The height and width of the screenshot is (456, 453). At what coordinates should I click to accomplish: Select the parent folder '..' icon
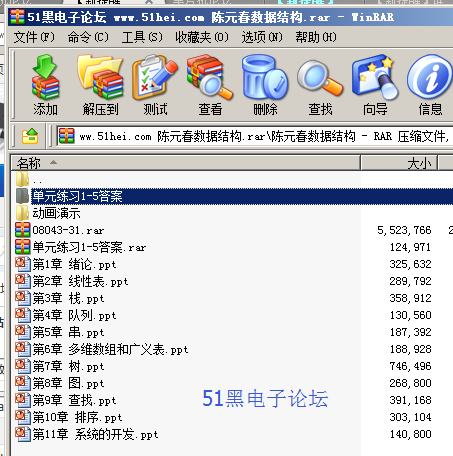pos(22,179)
